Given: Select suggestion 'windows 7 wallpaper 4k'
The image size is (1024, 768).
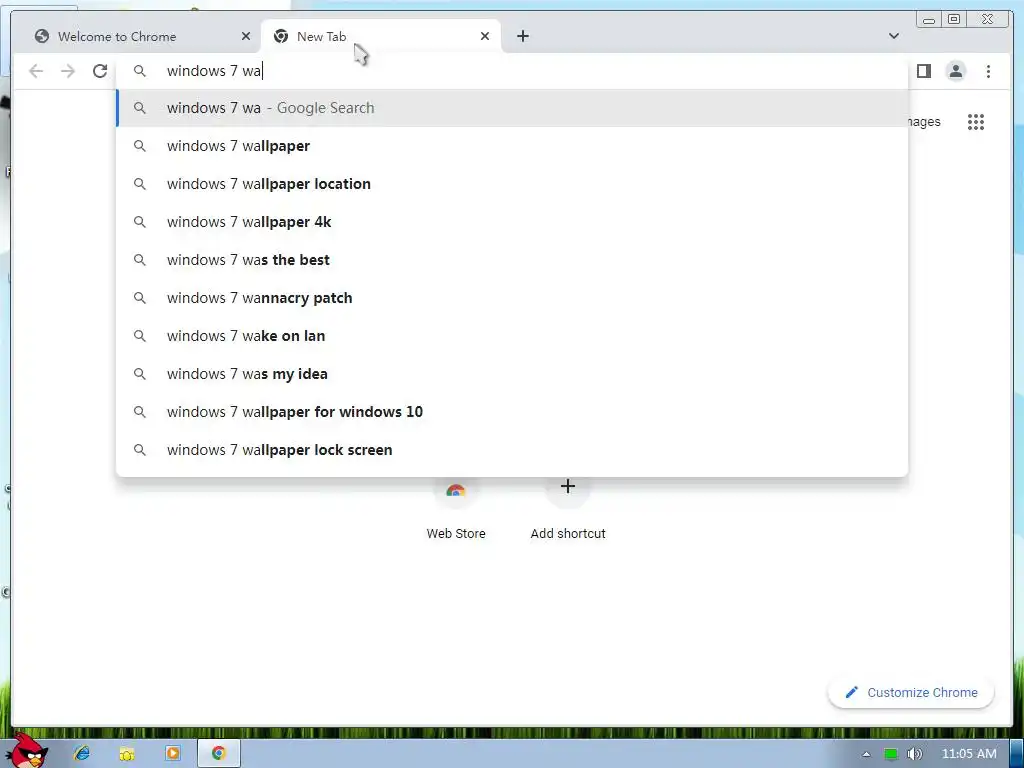Looking at the screenshot, I should tap(512, 221).
